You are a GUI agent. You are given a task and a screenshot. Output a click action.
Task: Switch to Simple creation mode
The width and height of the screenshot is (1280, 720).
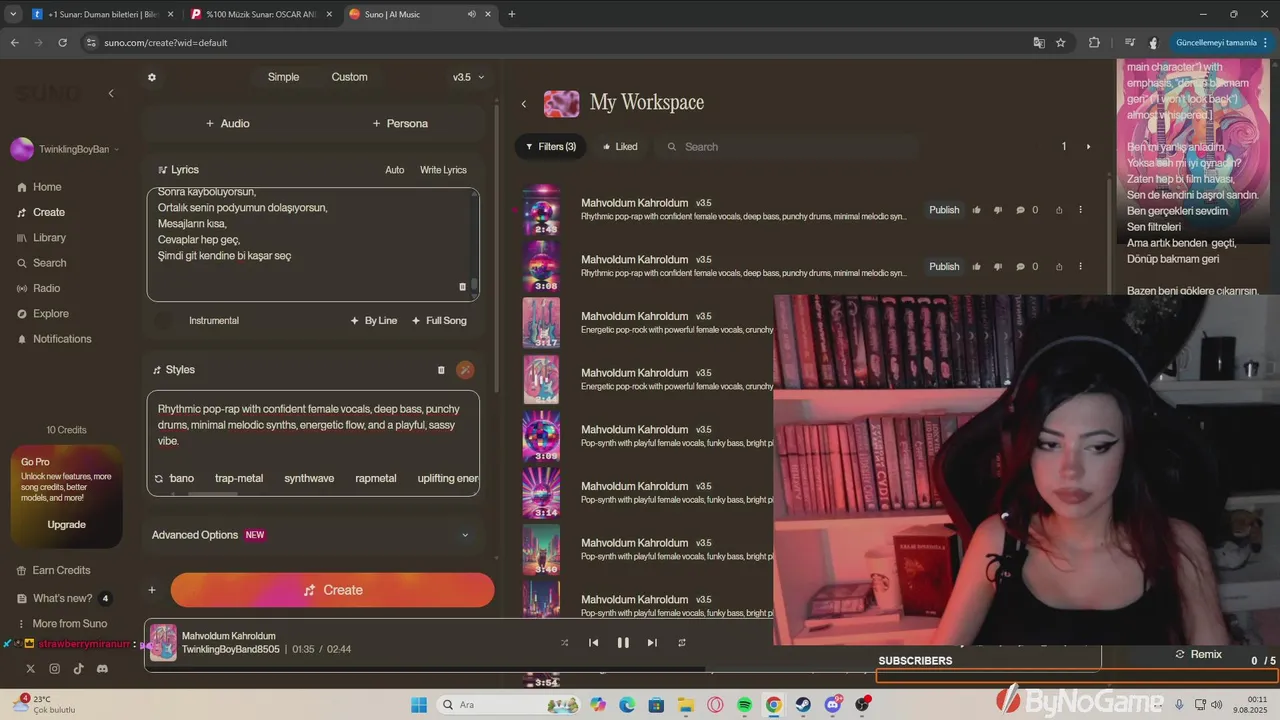pos(283,77)
